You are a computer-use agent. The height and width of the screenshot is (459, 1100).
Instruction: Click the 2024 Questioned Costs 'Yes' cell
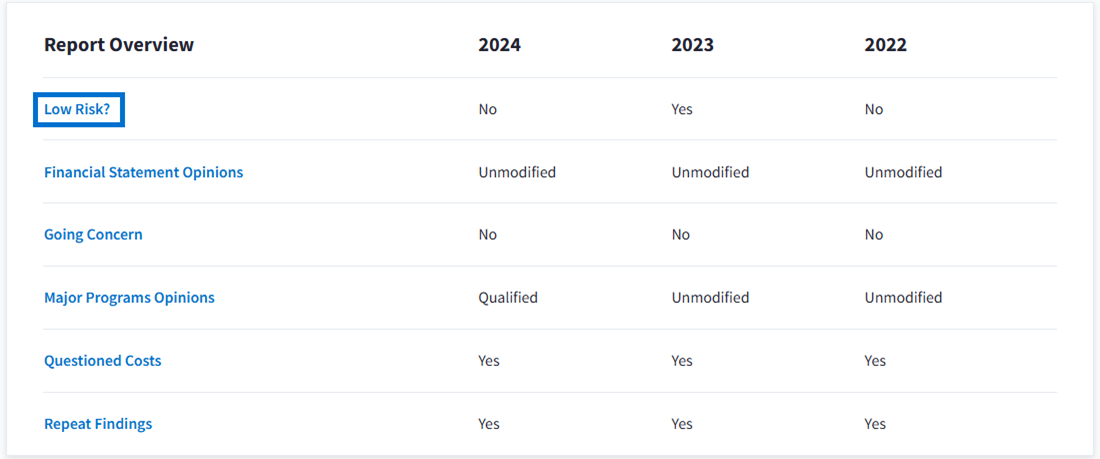coord(489,361)
